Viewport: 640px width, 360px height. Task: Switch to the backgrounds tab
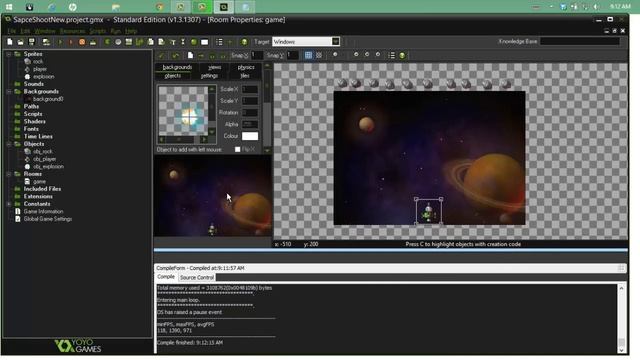[x=177, y=67]
